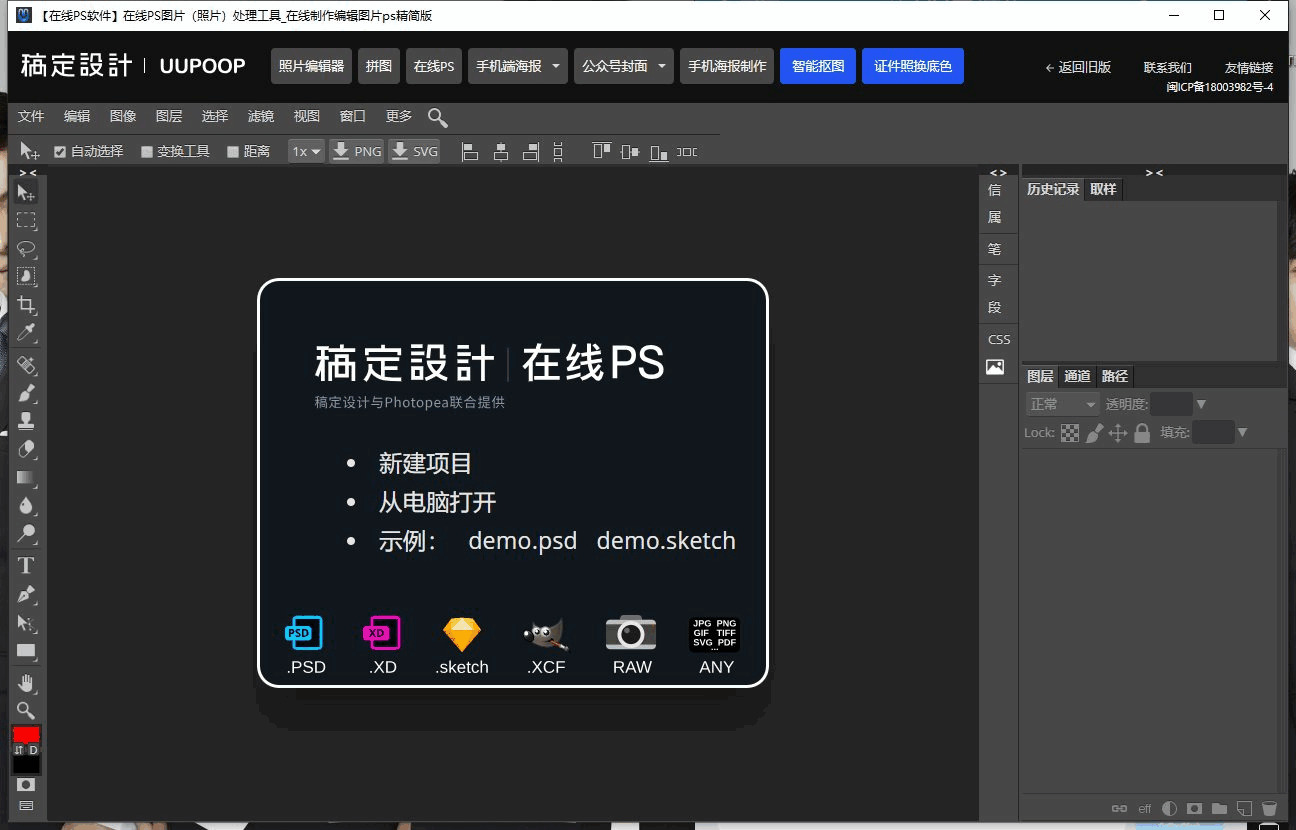
Task: Expand 公众号封面 dropdown arrow
Action: pyautogui.click(x=662, y=66)
